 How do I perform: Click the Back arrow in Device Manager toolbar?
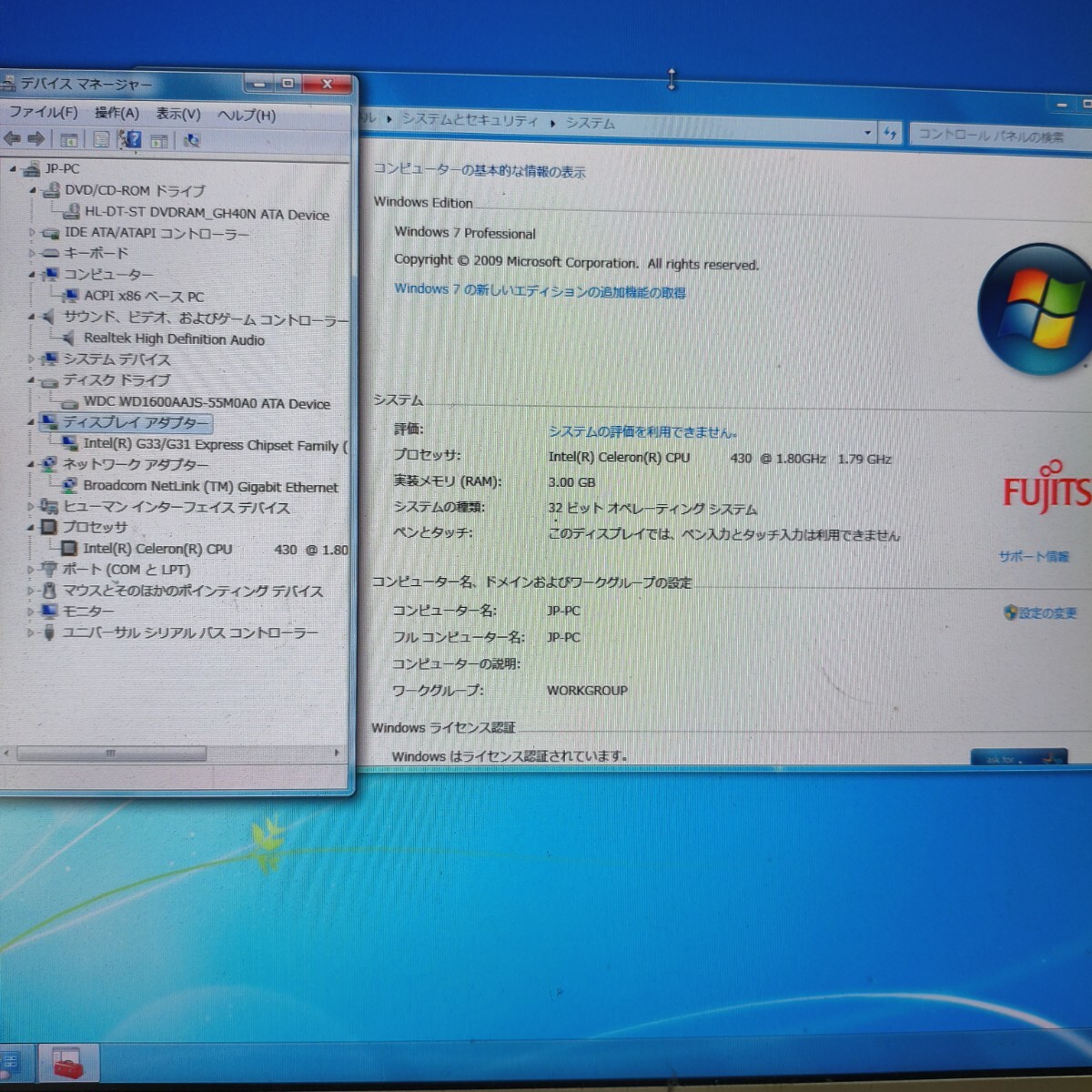(12, 138)
